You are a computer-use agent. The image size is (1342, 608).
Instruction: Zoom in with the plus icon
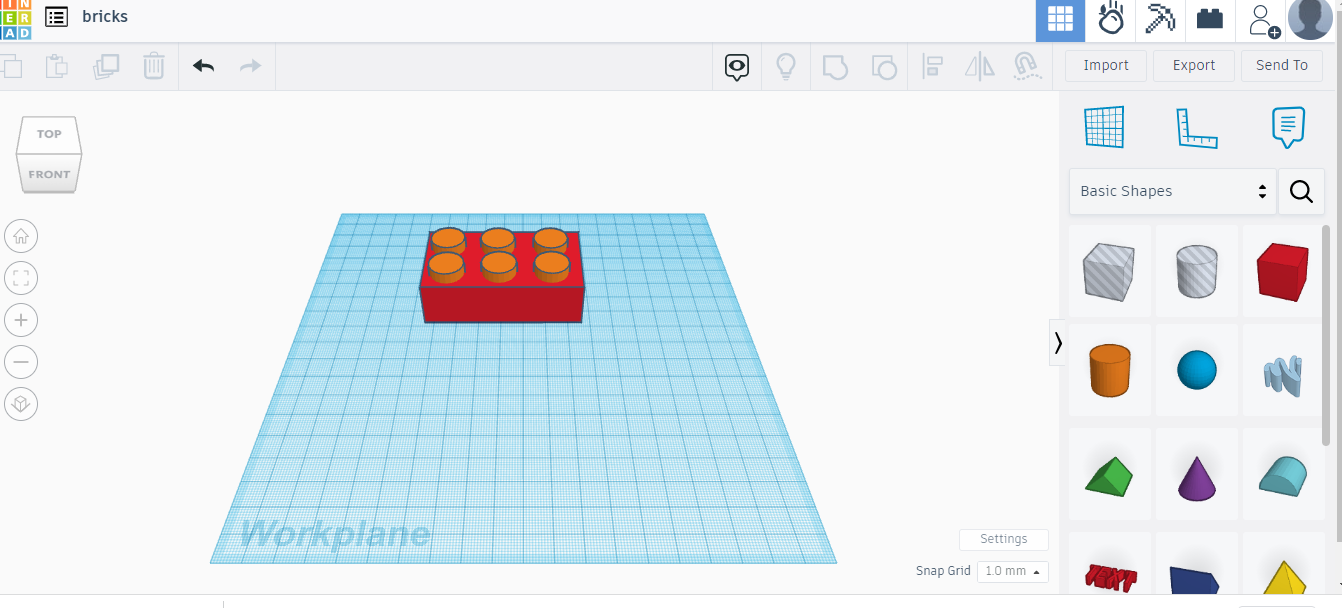tap(21, 320)
